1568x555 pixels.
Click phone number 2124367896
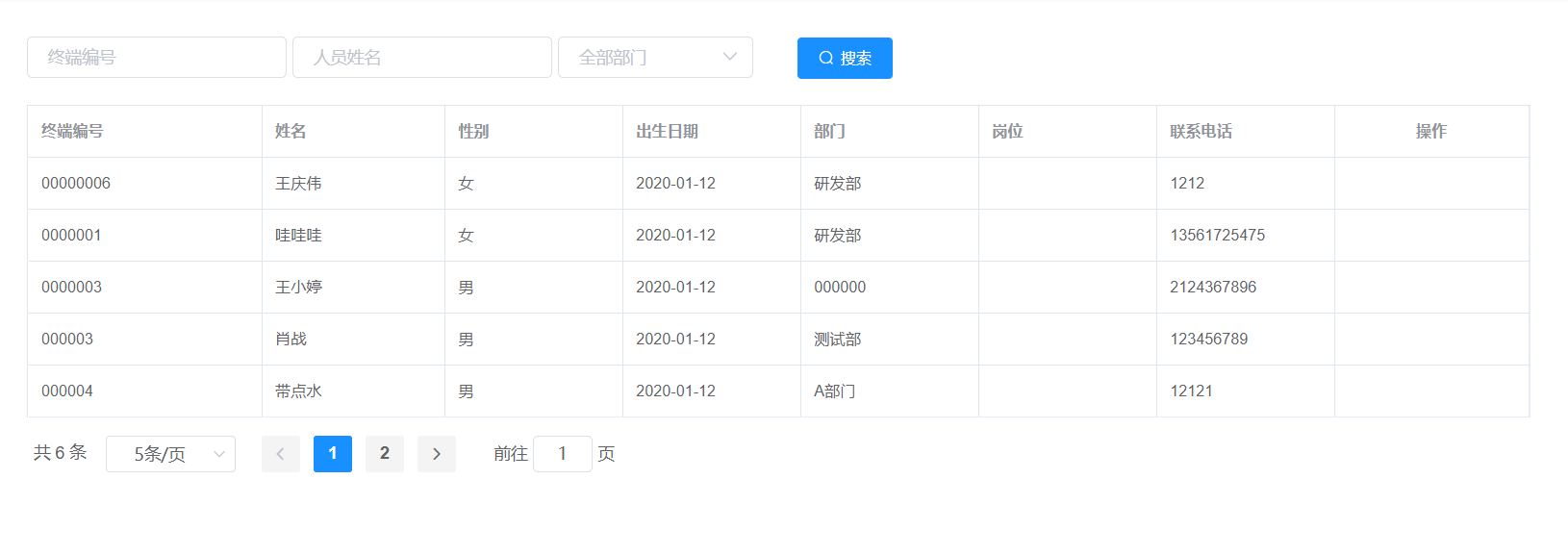tap(1213, 288)
